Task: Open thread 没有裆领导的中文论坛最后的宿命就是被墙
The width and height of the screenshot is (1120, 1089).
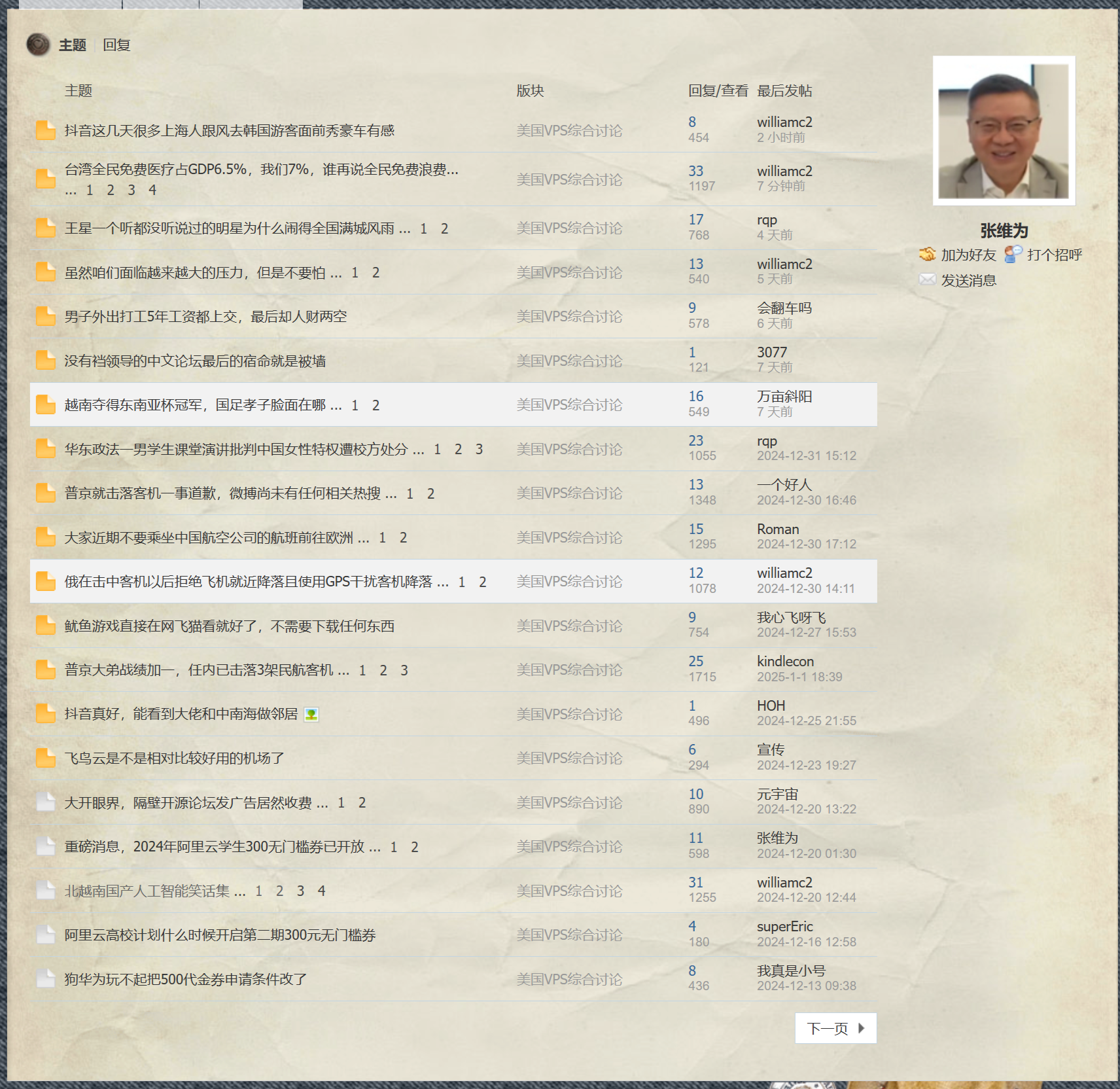Action: tap(195, 361)
